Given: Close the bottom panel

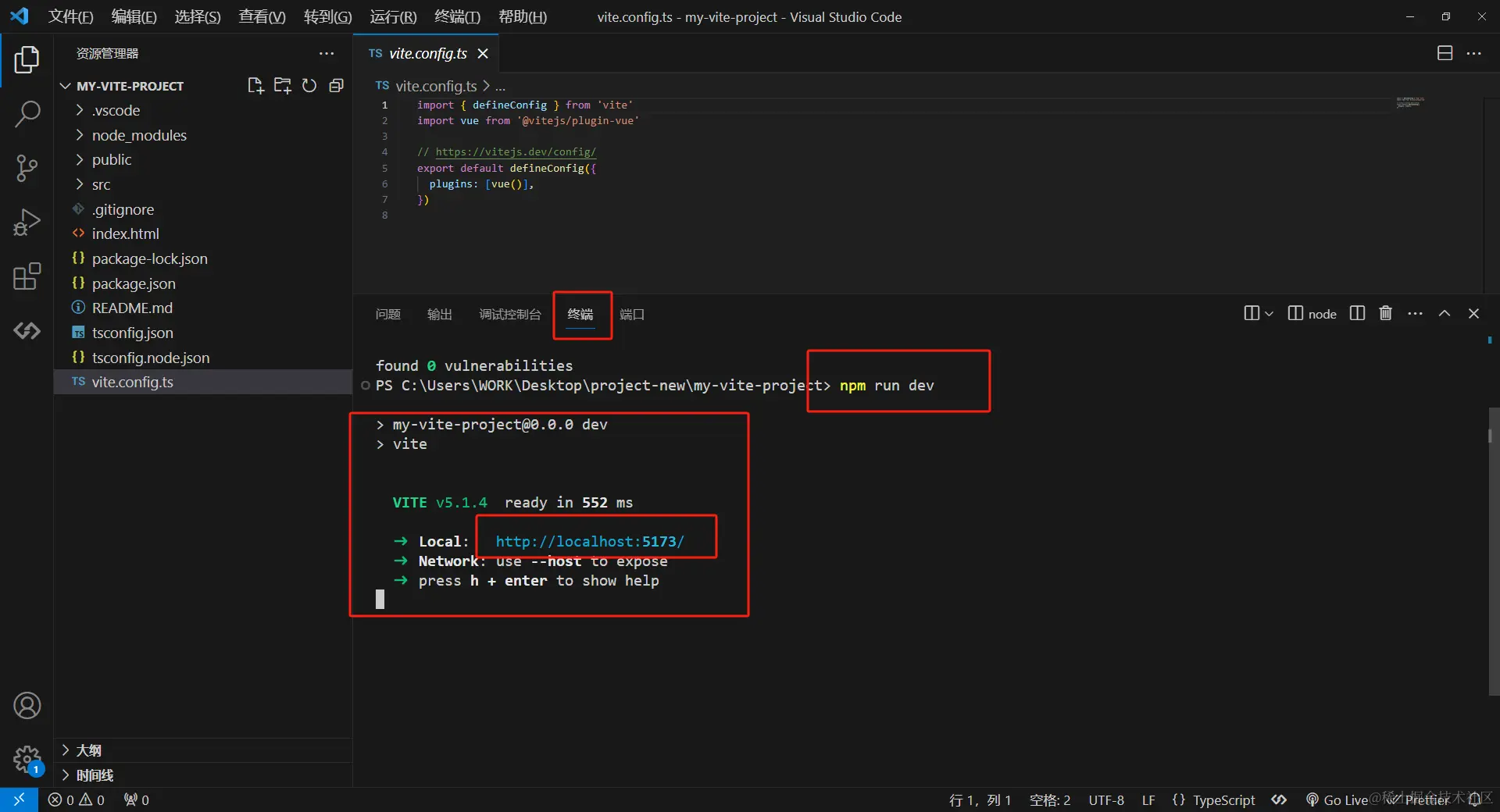Looking at the screenshot, I should point(1473,313).
